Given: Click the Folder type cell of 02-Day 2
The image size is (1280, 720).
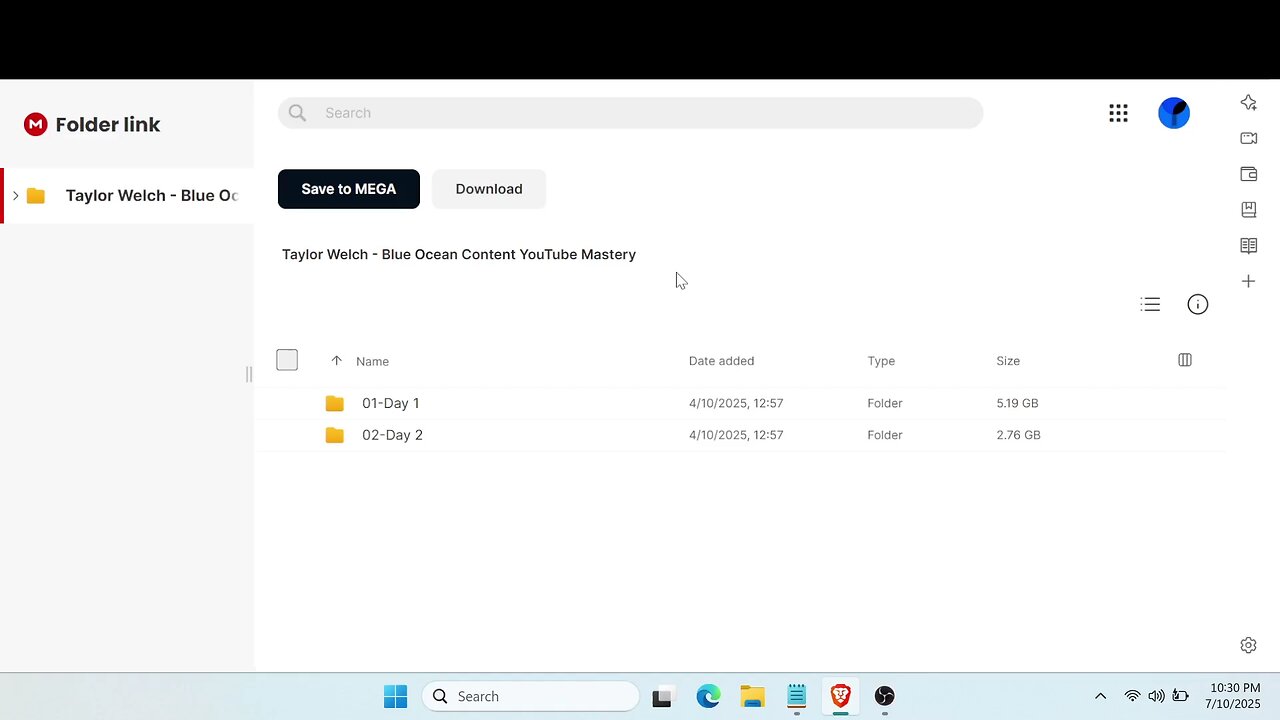Looking at the screenshot, I should pyautogui.click(x=885, y=435).
